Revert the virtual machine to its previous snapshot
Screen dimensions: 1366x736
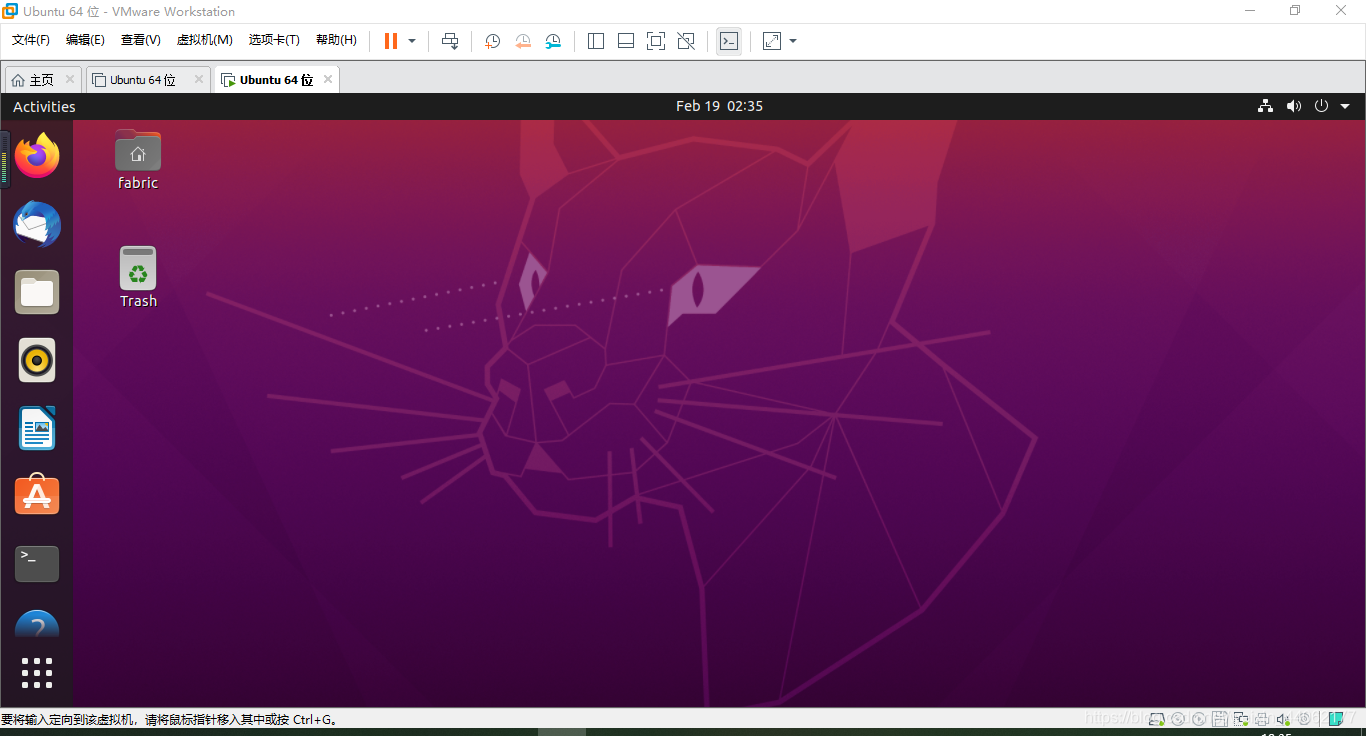pyautogui.click(x=523, y=41)
